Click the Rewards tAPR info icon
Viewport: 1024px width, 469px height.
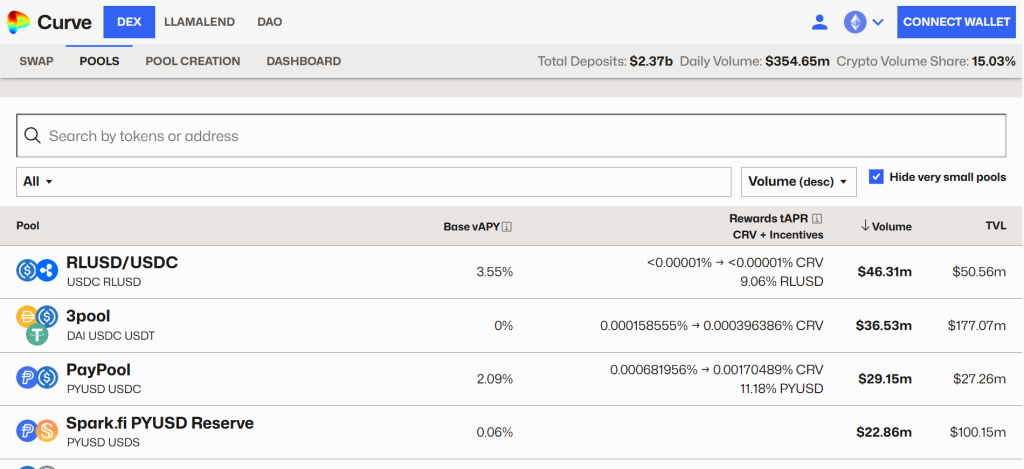pos(817,219)
